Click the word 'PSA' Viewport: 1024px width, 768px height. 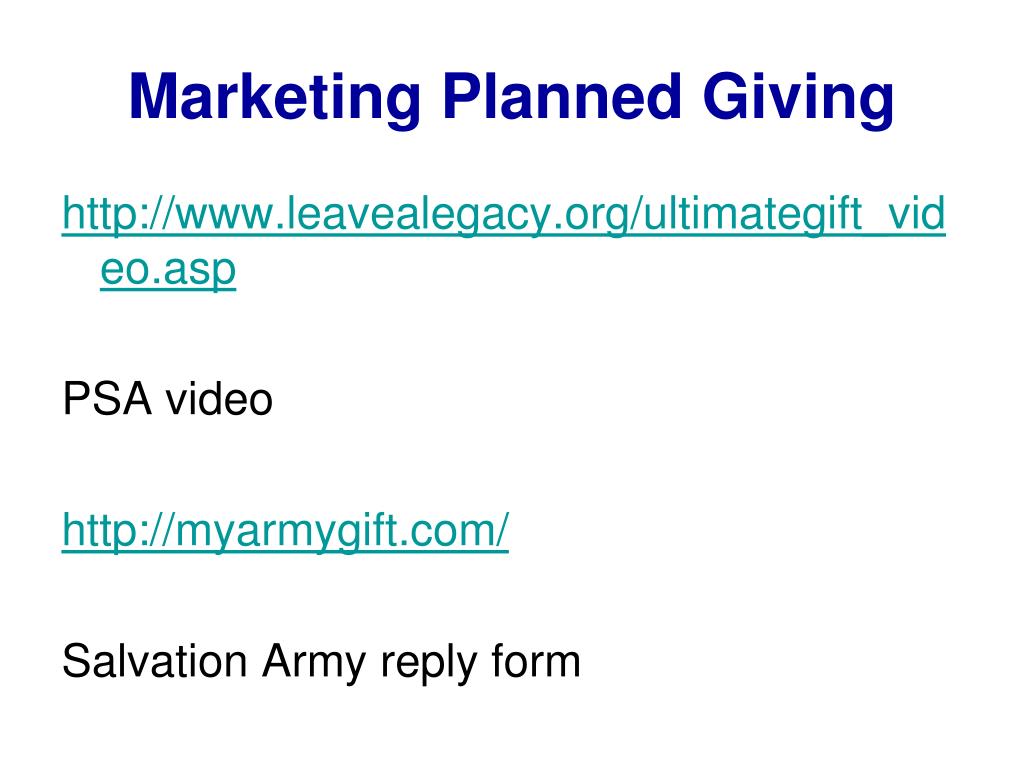click(107, 398)
